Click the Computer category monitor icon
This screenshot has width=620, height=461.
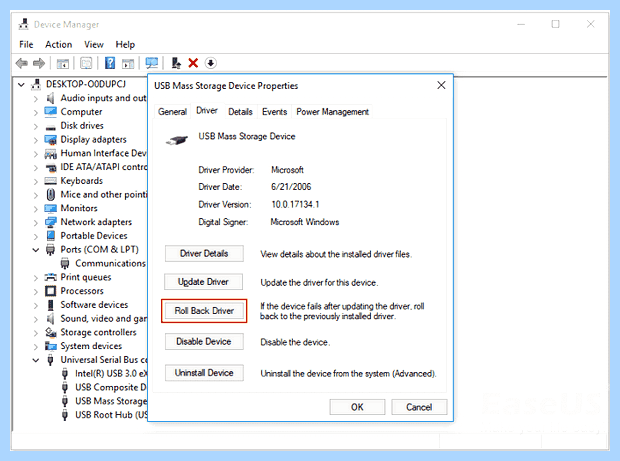click(x=50, y=111)
